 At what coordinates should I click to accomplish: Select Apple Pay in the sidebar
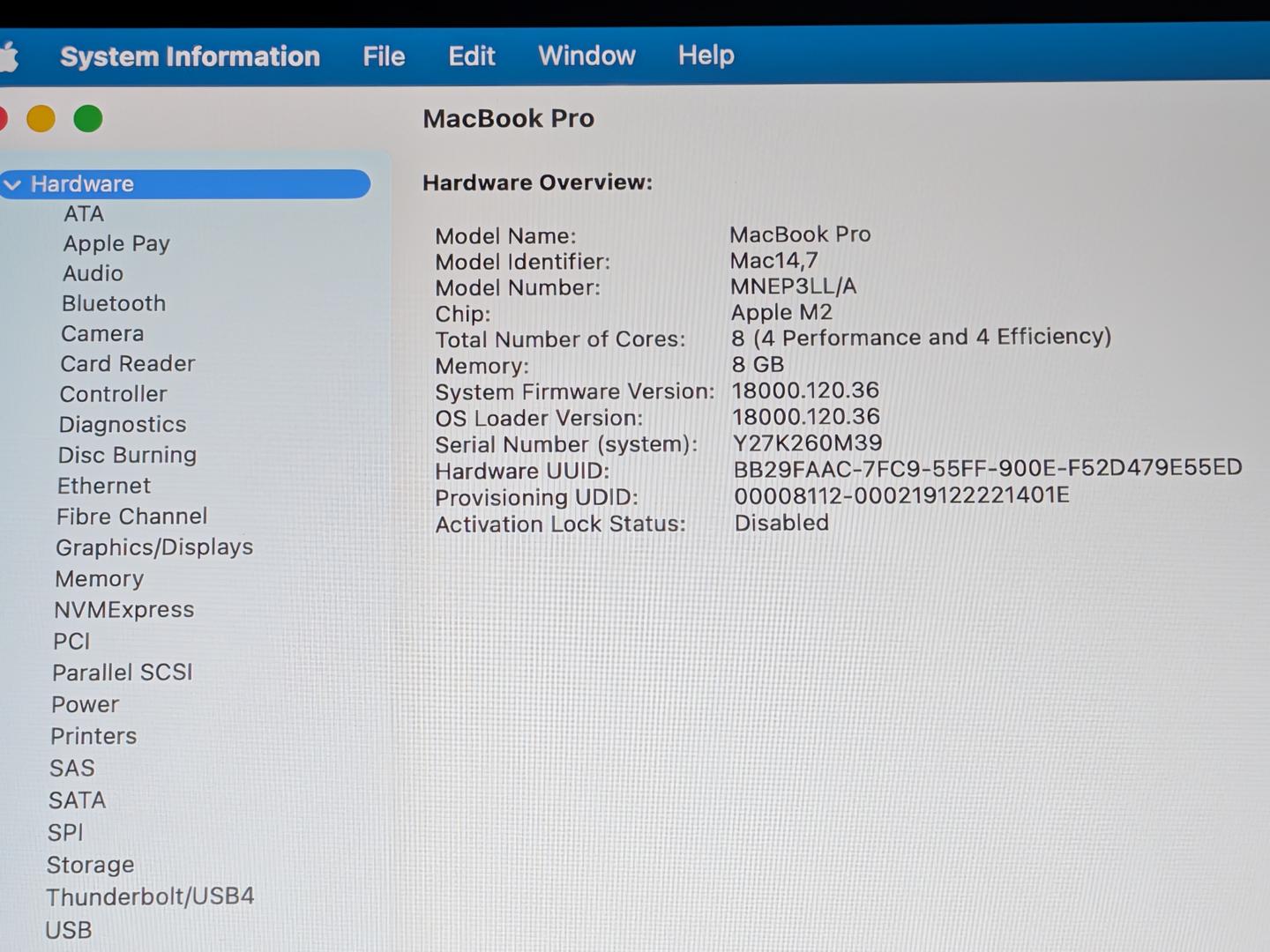click(x=116, y=243)
